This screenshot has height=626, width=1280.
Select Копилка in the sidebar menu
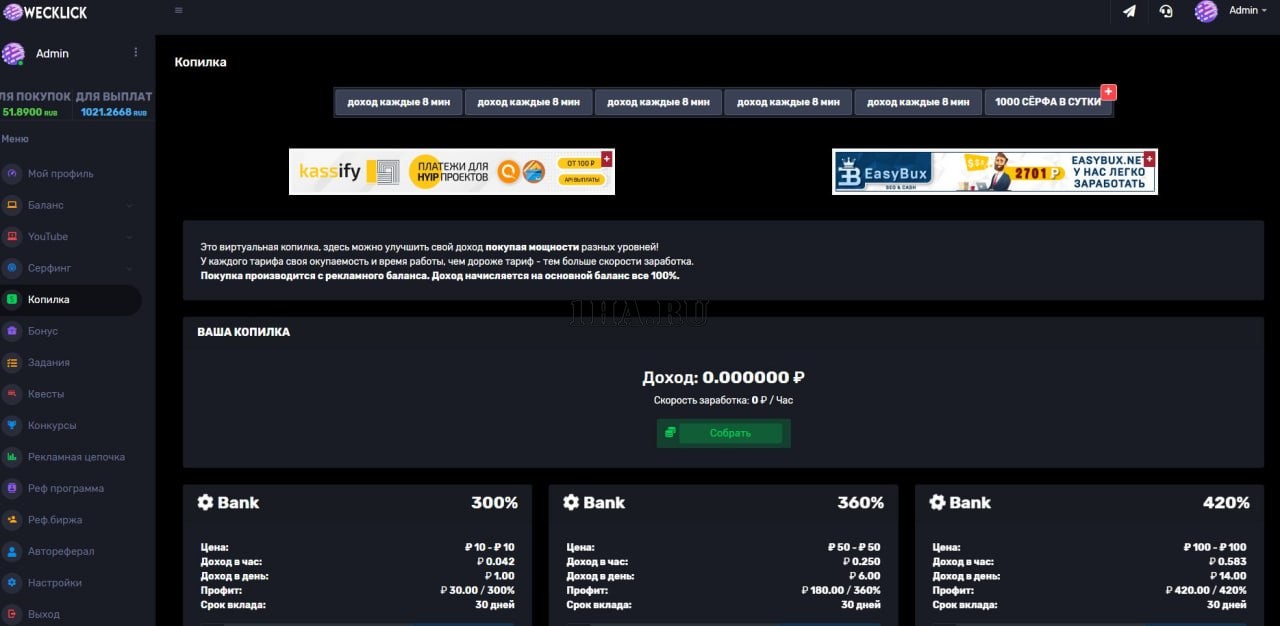point(48,299)
